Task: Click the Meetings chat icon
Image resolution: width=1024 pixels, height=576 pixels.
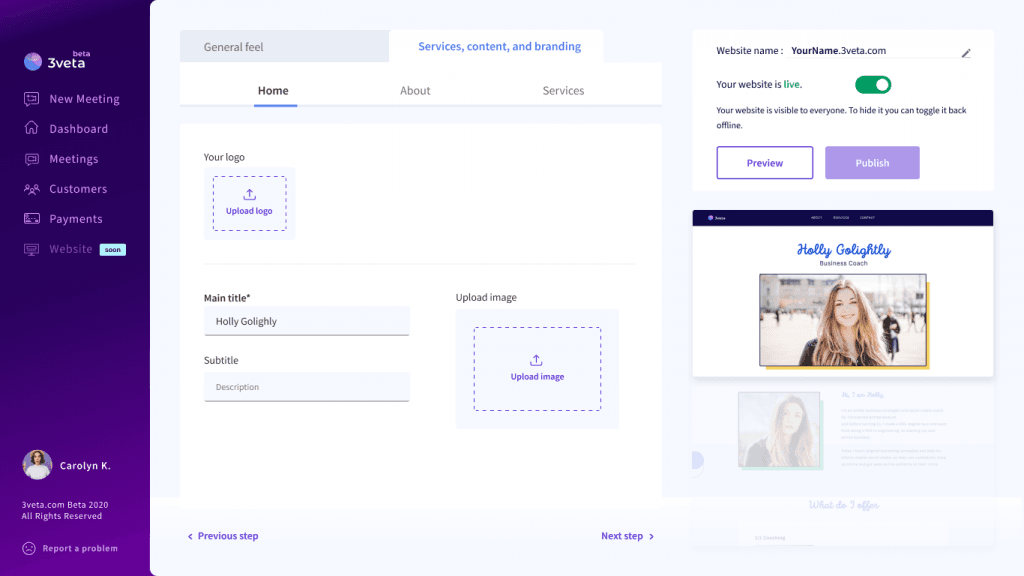Action: tap(31, 159)
